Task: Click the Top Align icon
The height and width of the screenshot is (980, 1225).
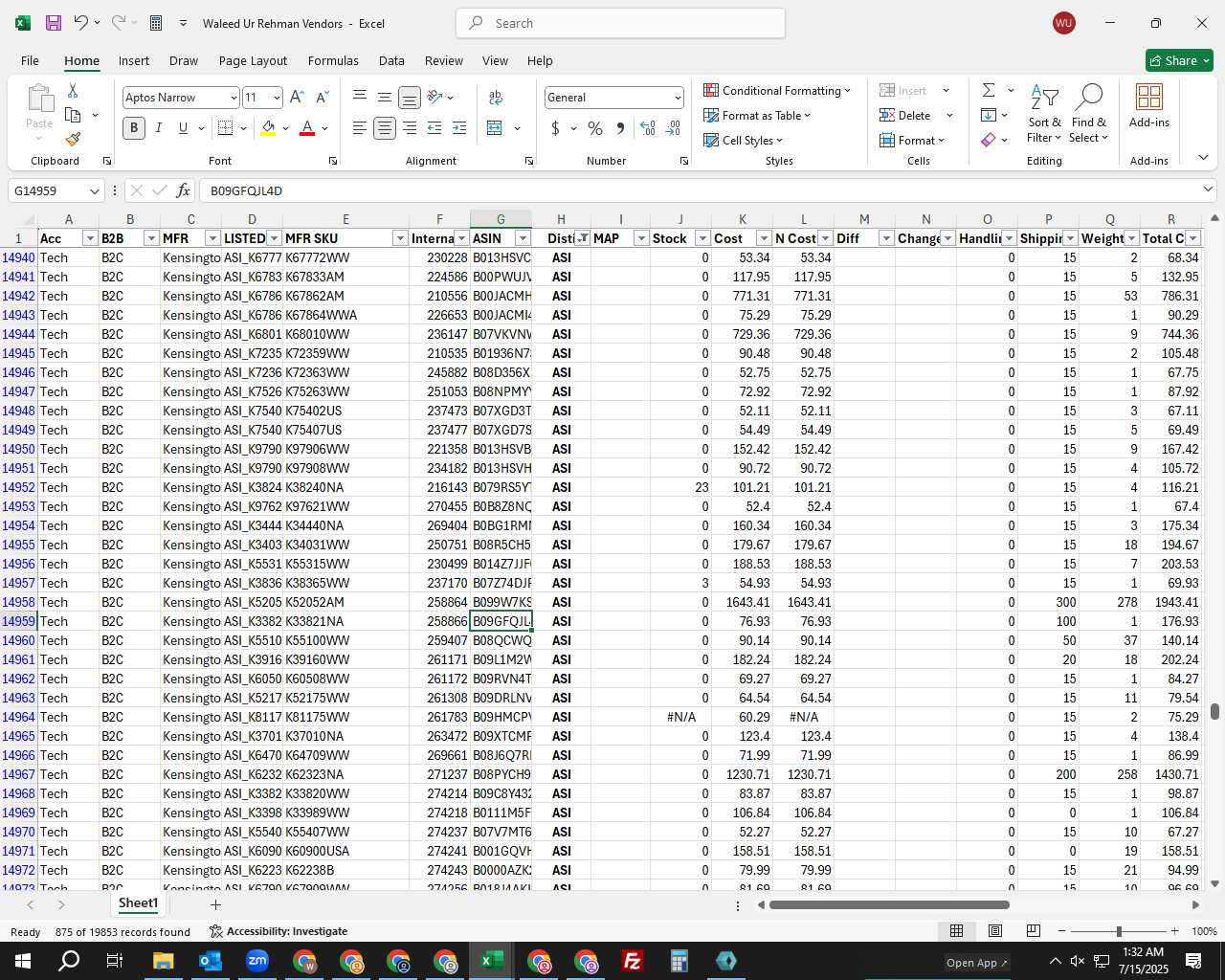Action: pos(360,97)
